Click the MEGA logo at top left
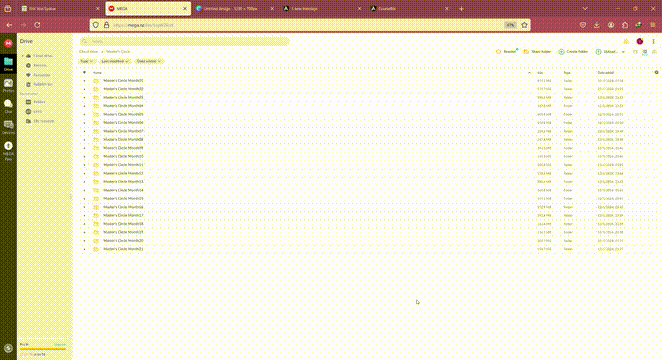This screenshot has height=360, width=662. click(8, 43)
